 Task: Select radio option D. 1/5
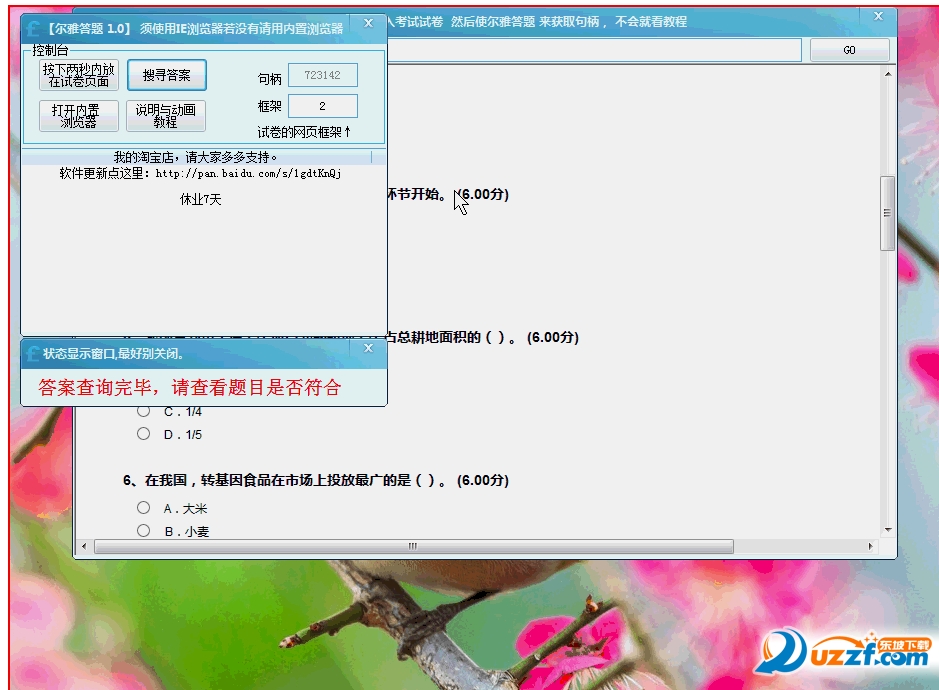click(143, 434)
